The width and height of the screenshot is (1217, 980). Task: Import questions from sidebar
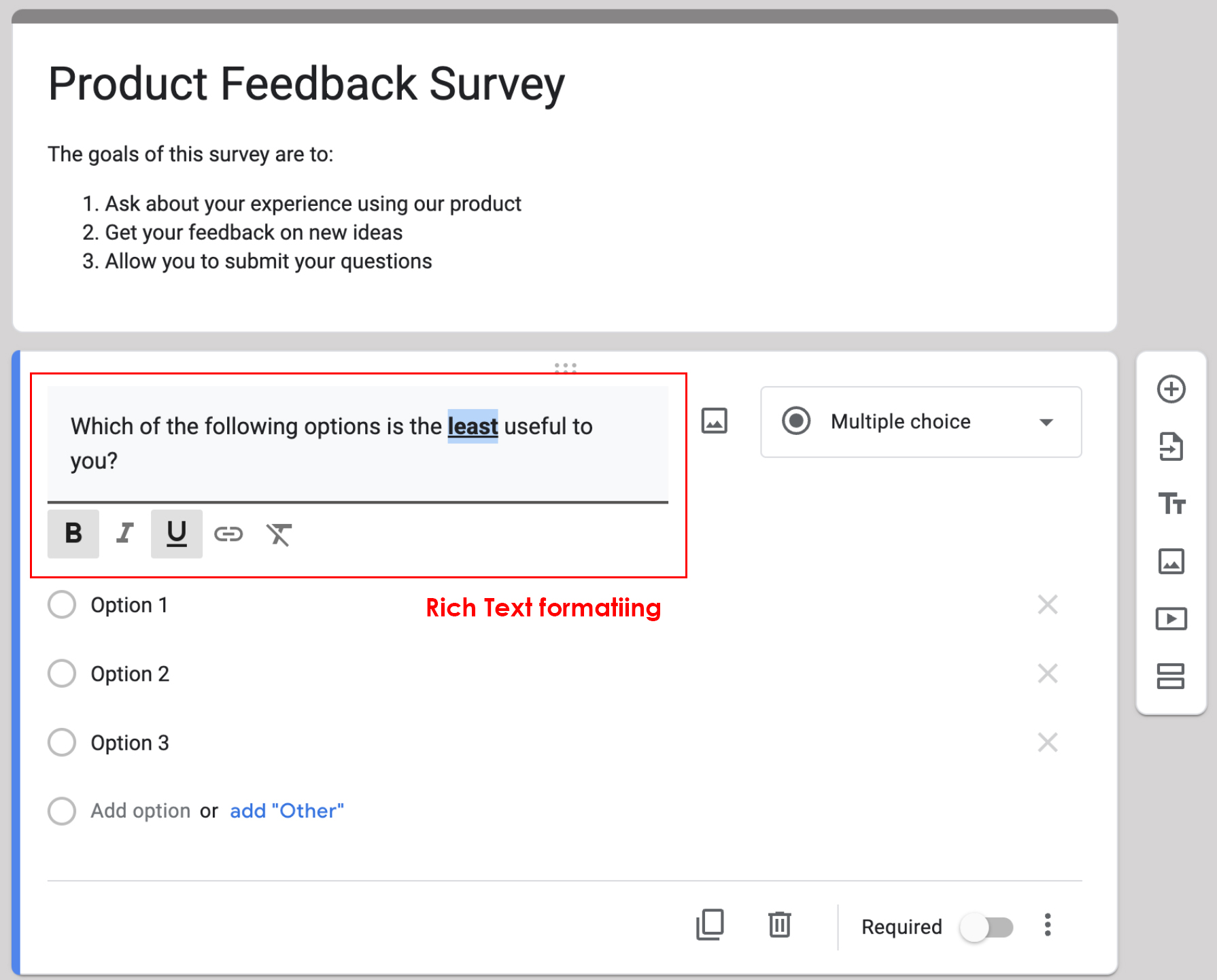[1171, 447]
